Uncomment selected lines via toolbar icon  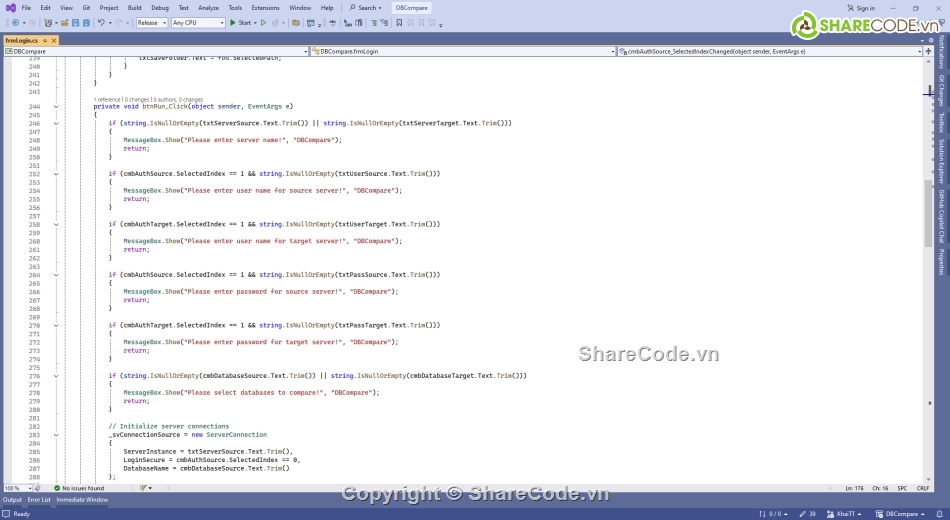pos(384,22)
